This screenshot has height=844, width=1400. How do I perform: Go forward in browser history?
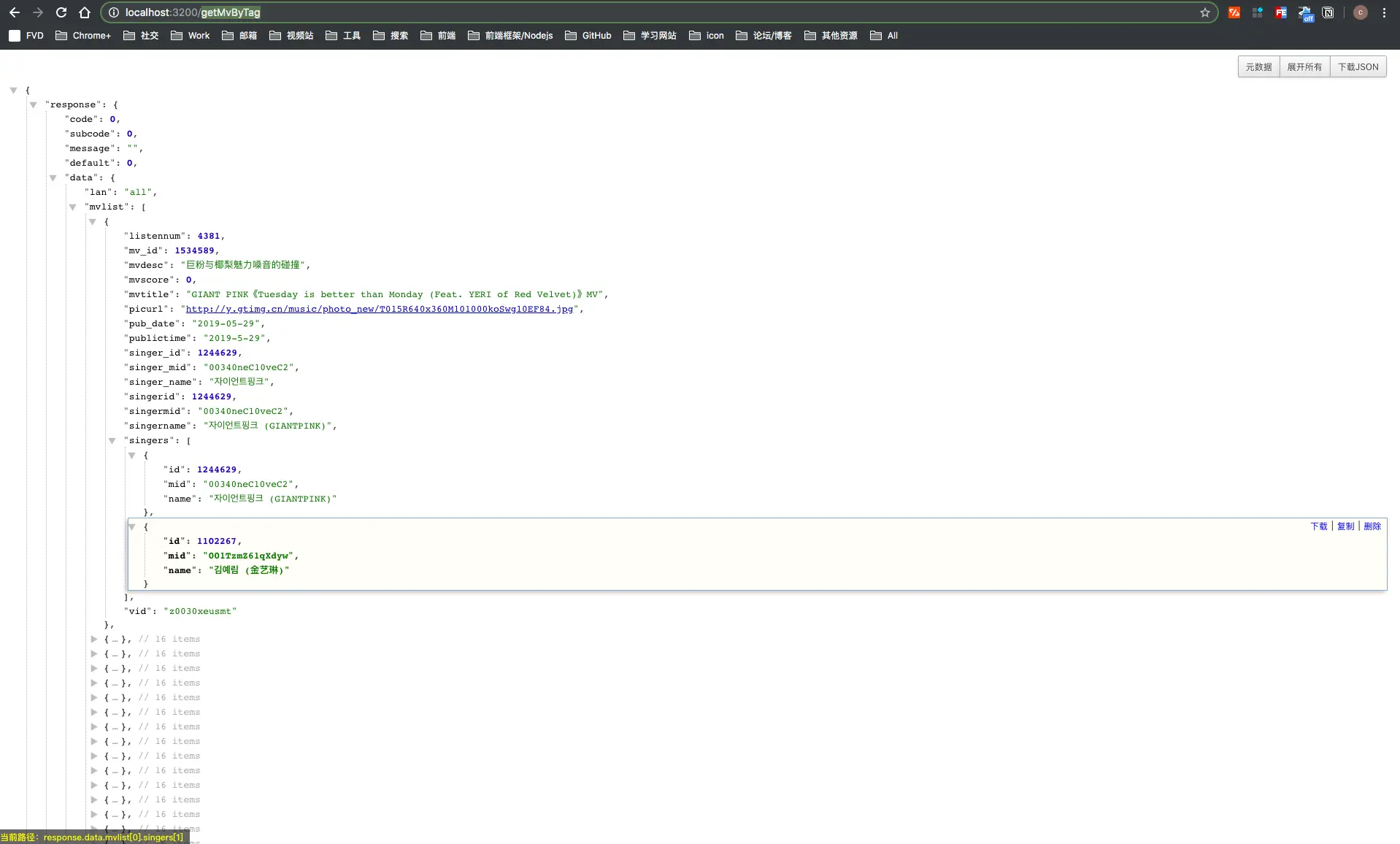point(38,12)
